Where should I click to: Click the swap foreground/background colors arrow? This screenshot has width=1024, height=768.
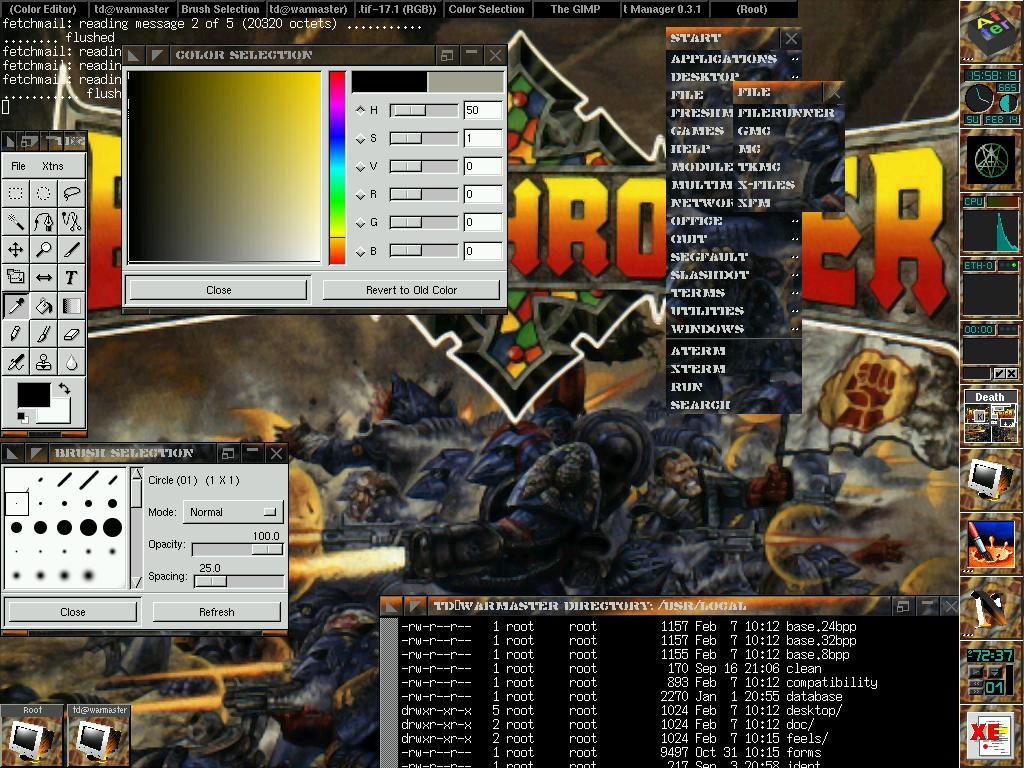(64, 389)
